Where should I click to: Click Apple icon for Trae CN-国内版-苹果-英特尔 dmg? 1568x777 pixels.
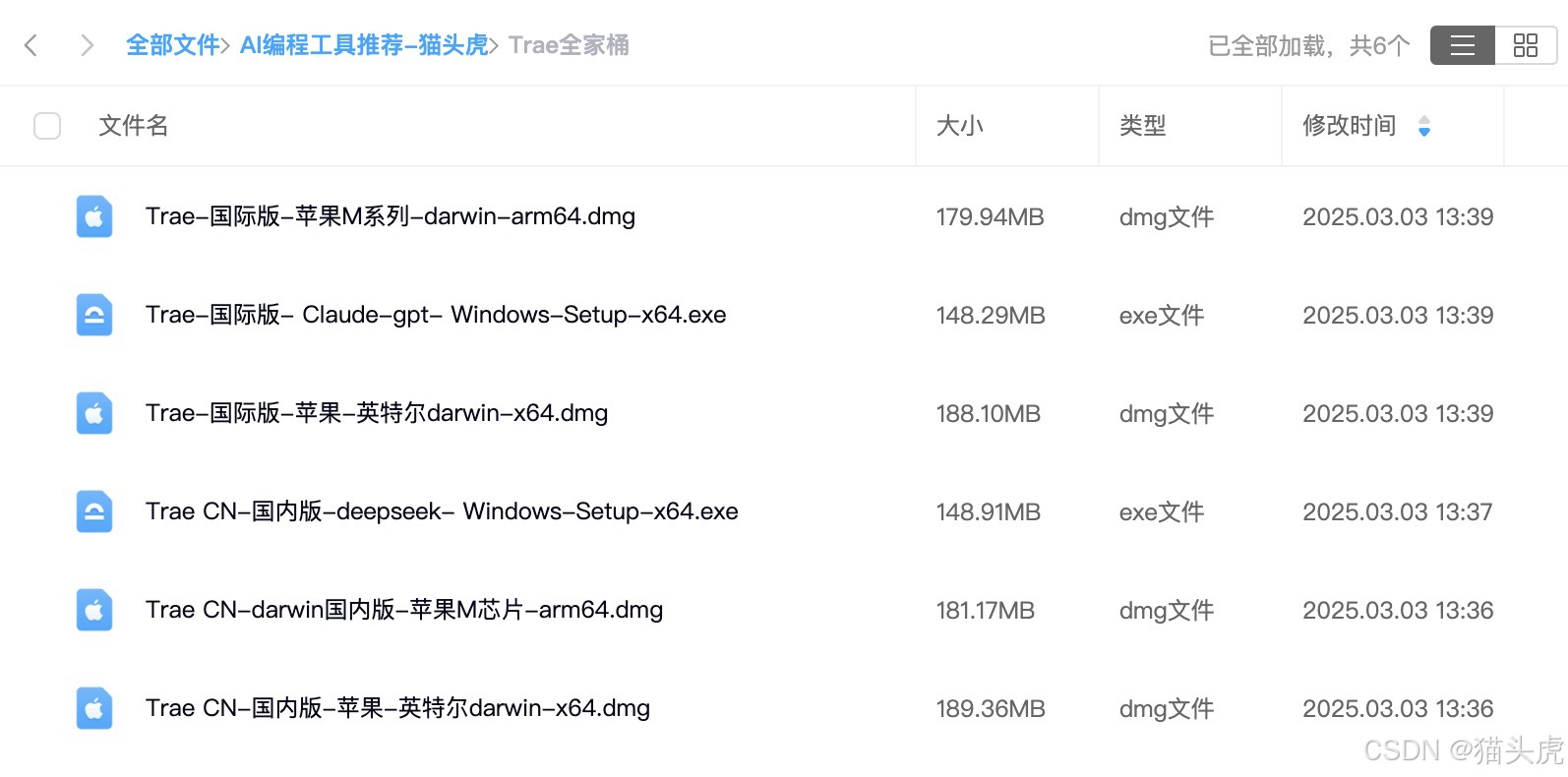[94, 708]
